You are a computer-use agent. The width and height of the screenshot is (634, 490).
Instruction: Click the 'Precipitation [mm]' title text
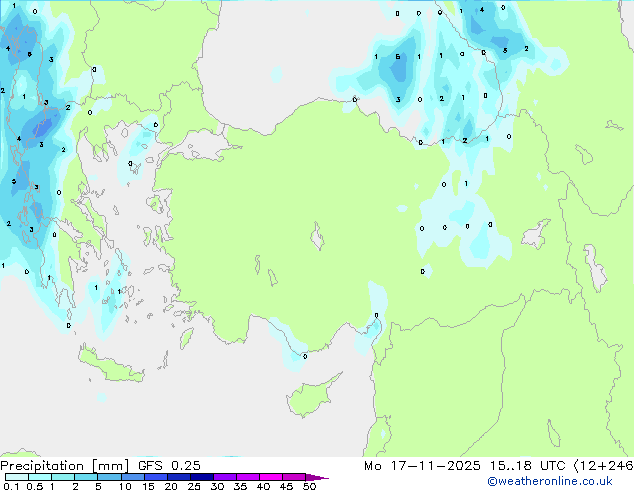[x=64, y=466]
